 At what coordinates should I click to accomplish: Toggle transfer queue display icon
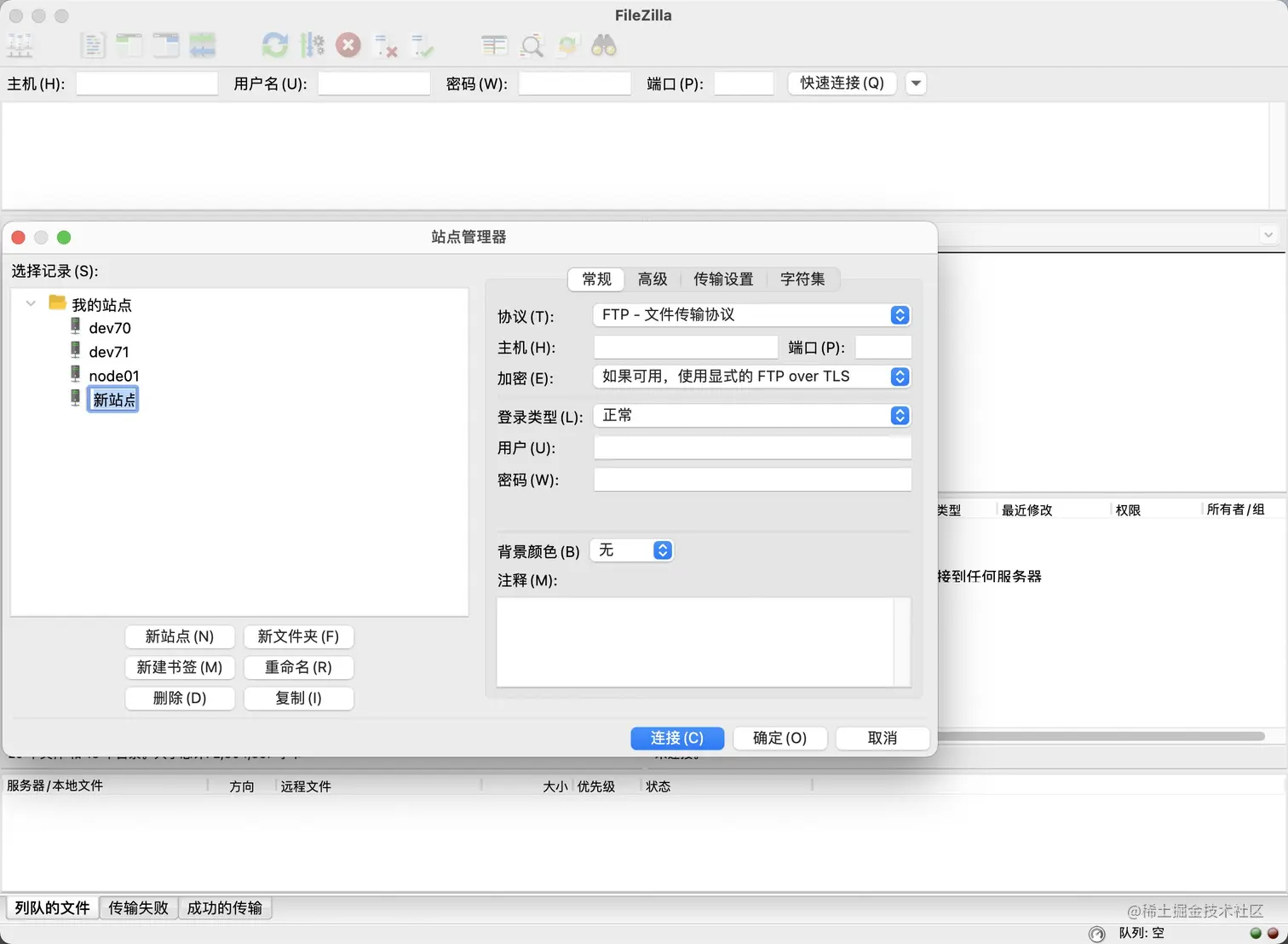pyautogui.click(x=202, y=45)
